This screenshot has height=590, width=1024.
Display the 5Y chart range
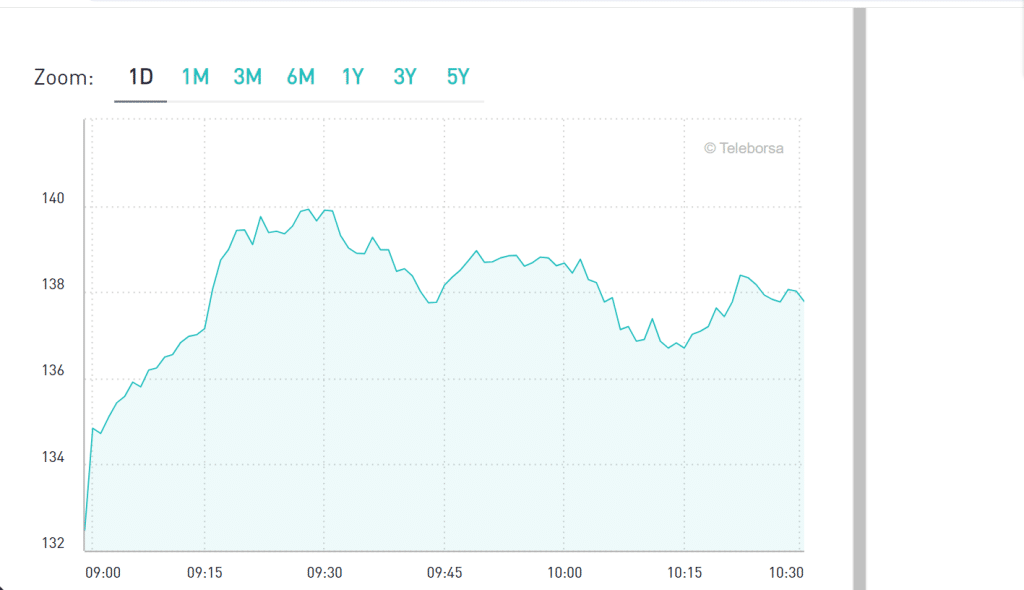click(457, 77)
